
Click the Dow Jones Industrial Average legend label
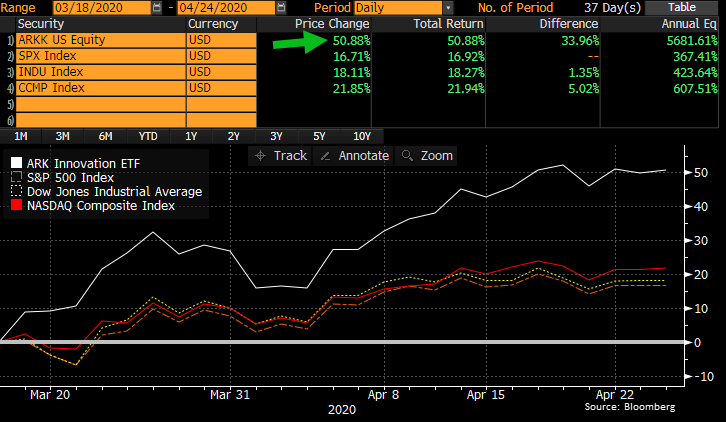click(114, 192)
